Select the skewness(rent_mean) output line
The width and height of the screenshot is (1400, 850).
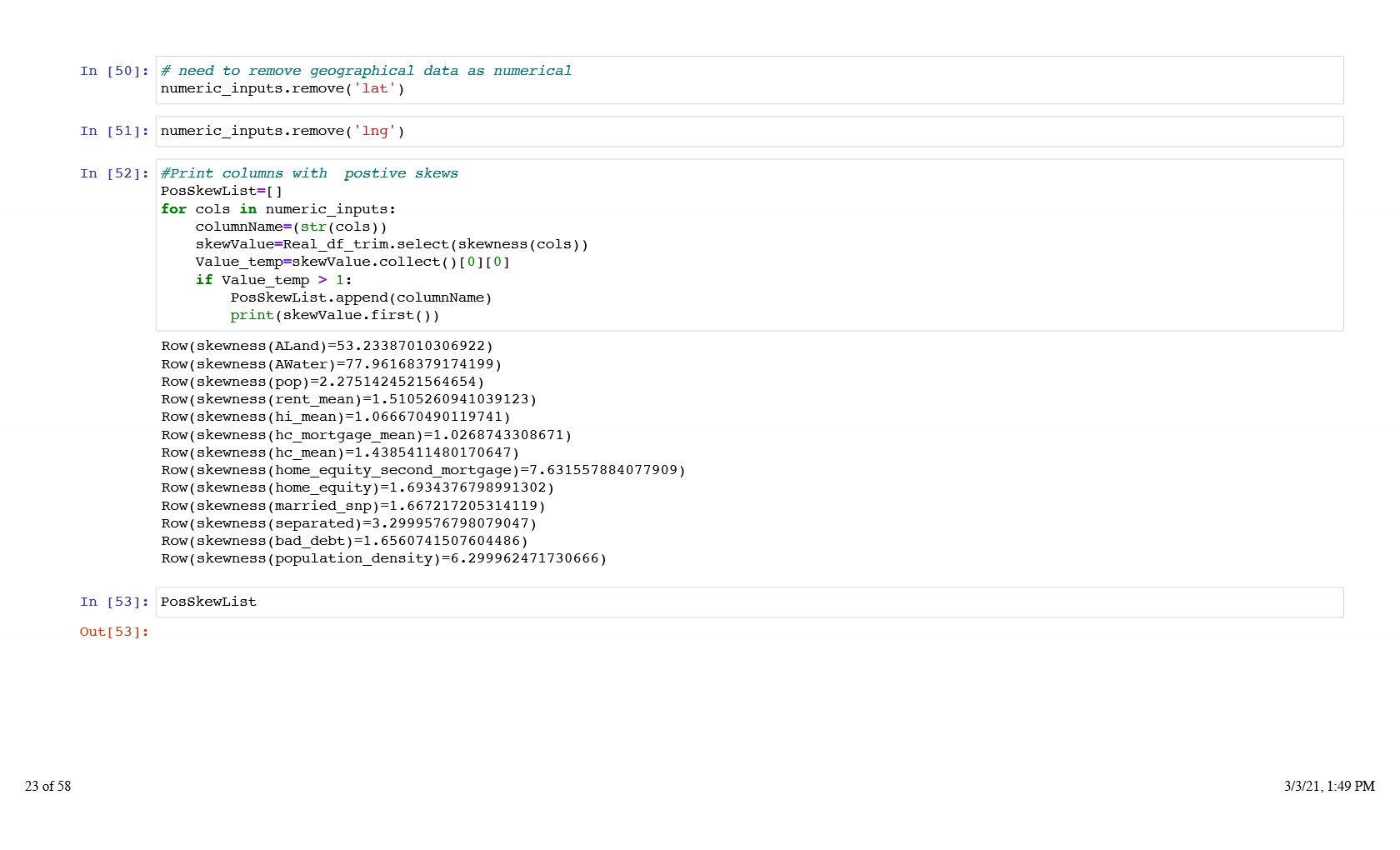coord(348,400)
